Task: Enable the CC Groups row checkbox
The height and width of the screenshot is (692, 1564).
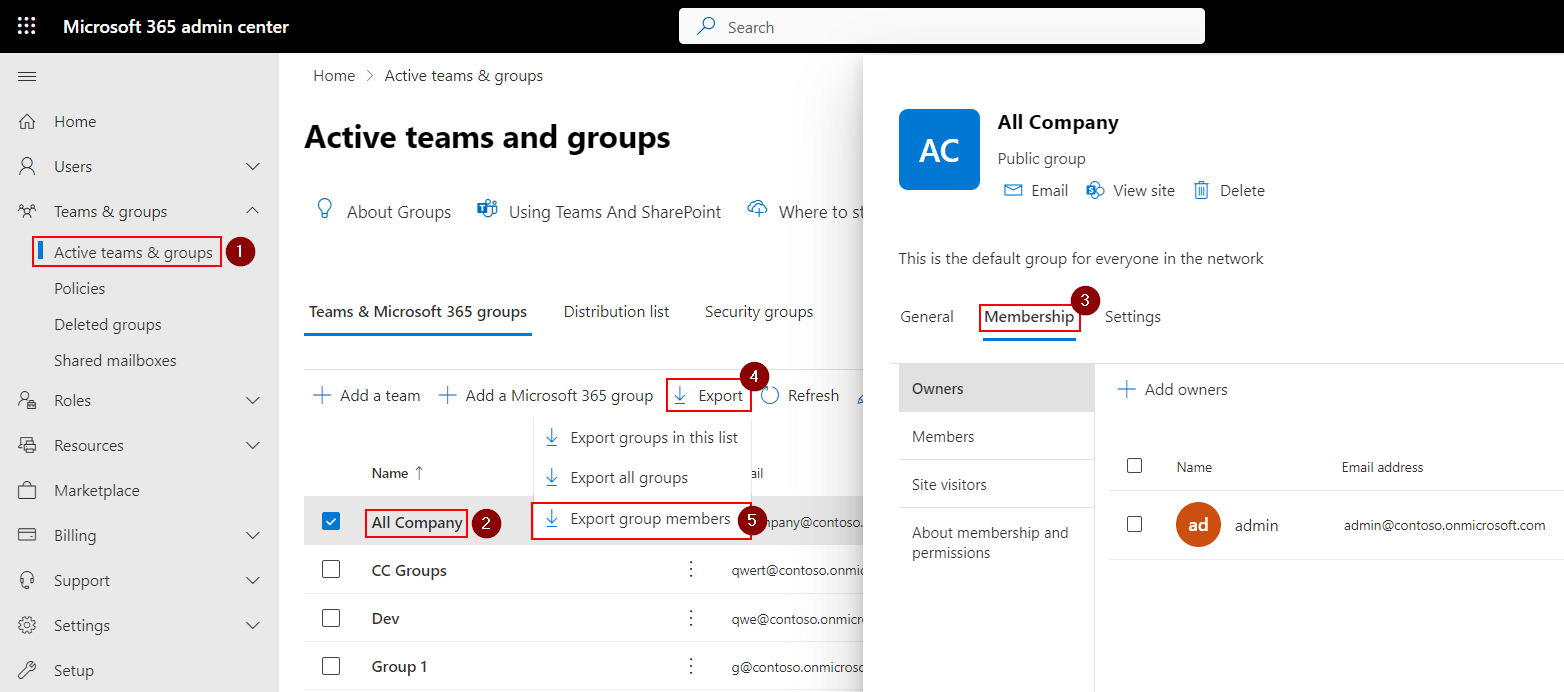Action: (x=331, y=570)
